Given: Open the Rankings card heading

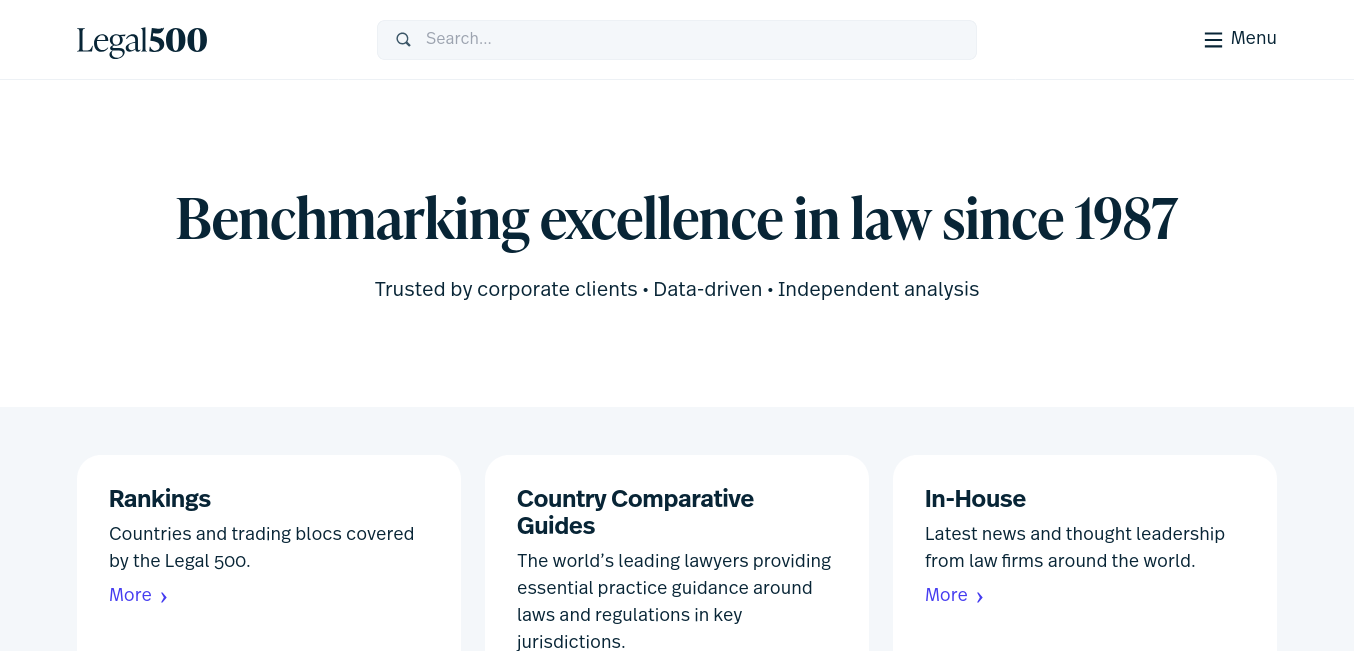Looking at the screenshot, I should tap(160, 498).
